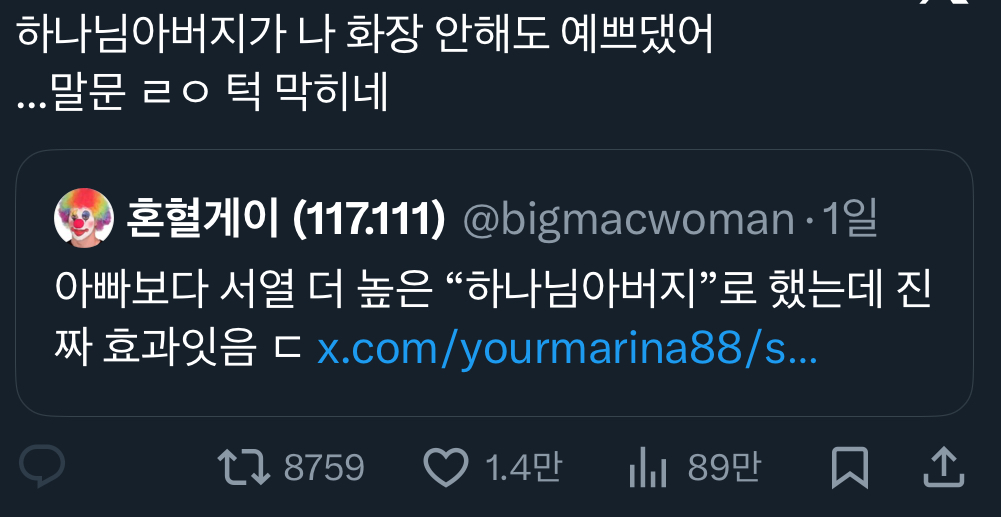This screenshot has height=517, width=1001.
Task: Tap the retweet arrows icon
Action: 243,467
